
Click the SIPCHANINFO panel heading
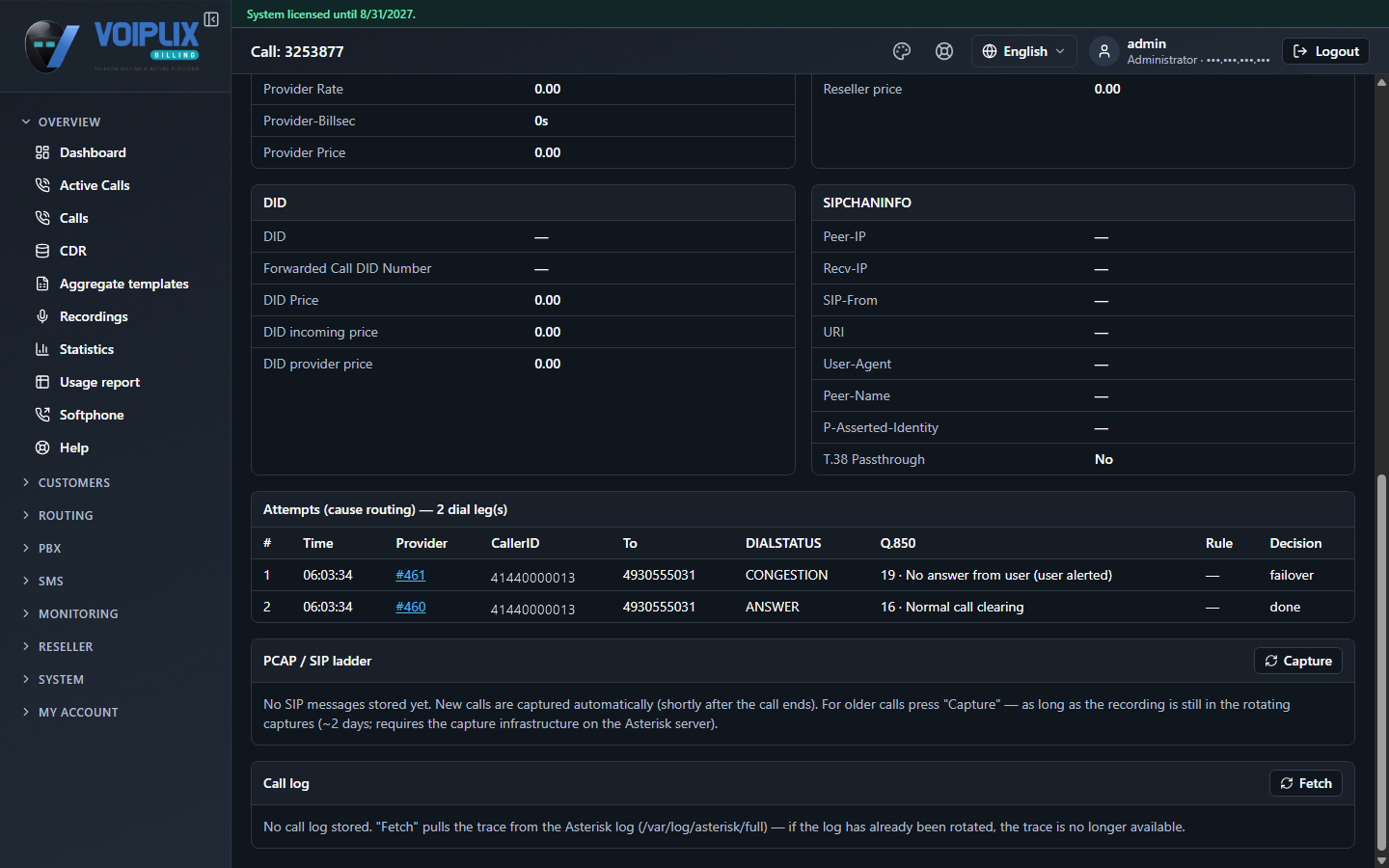pos(867,203)
